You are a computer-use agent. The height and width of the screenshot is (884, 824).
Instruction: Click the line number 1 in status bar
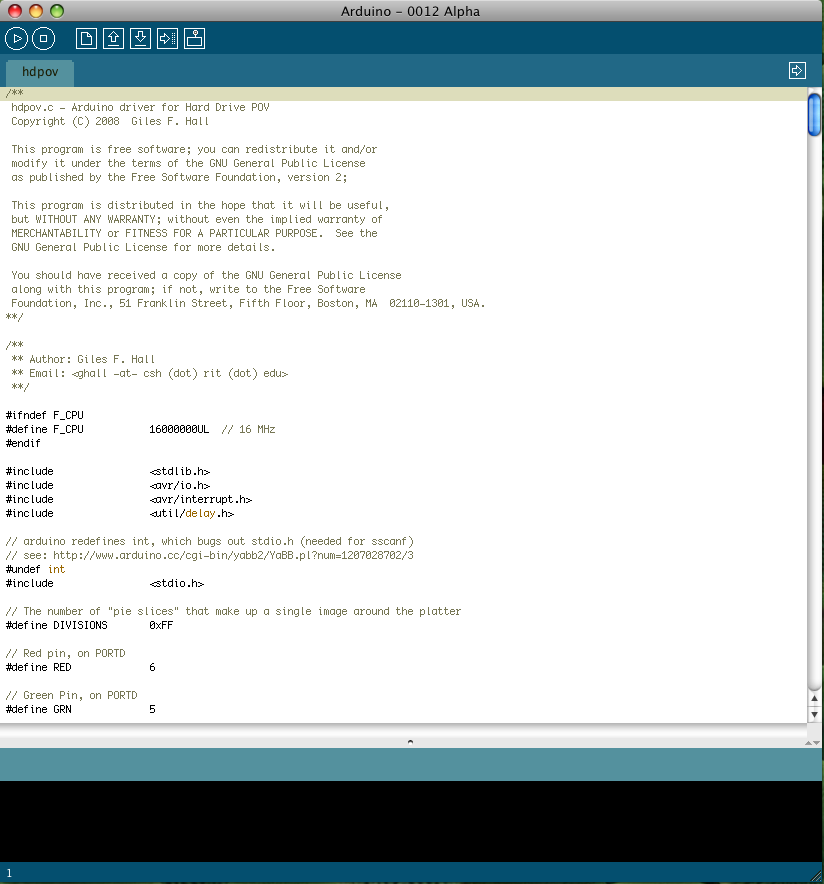point(9,873)
